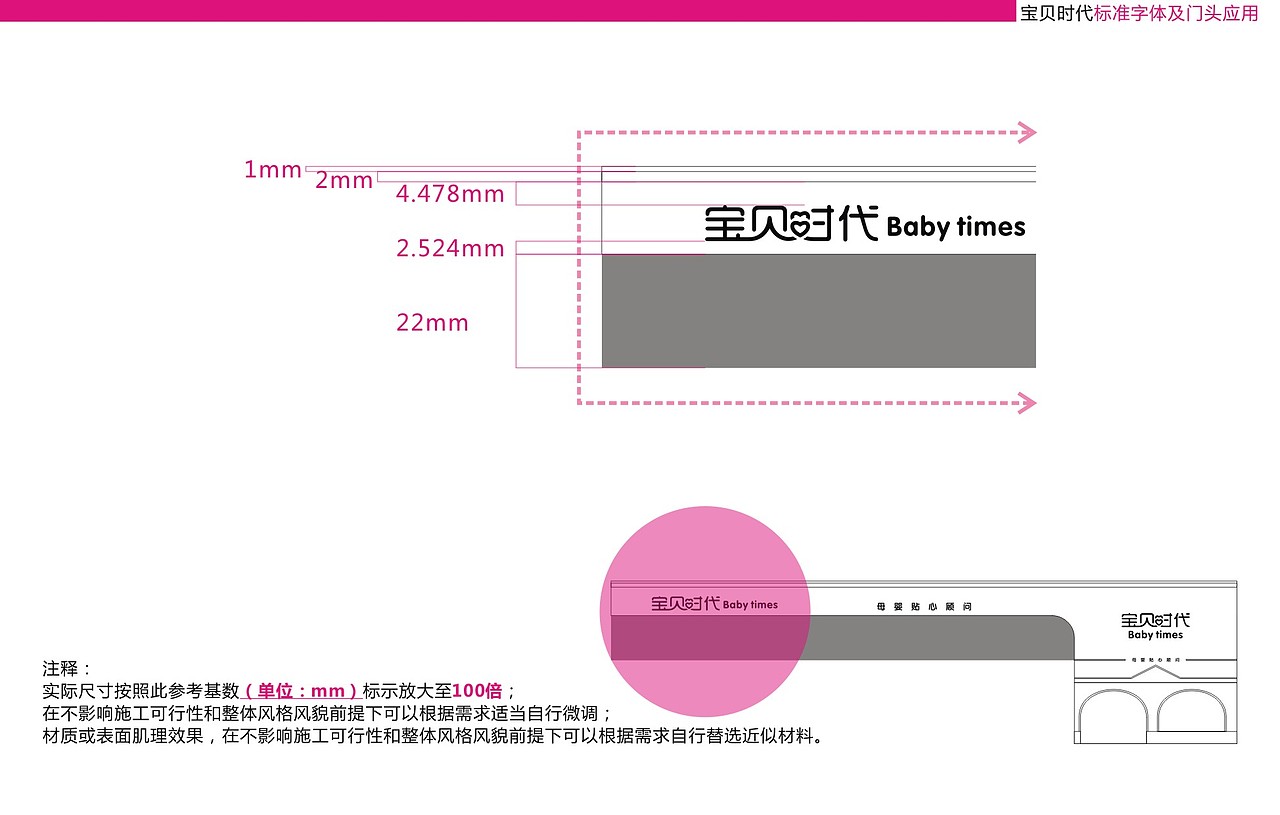Click the large 宝贝时代 Baby times logo
The height and width of the screenshot is (815, 1280).
(x=865, y=224)
